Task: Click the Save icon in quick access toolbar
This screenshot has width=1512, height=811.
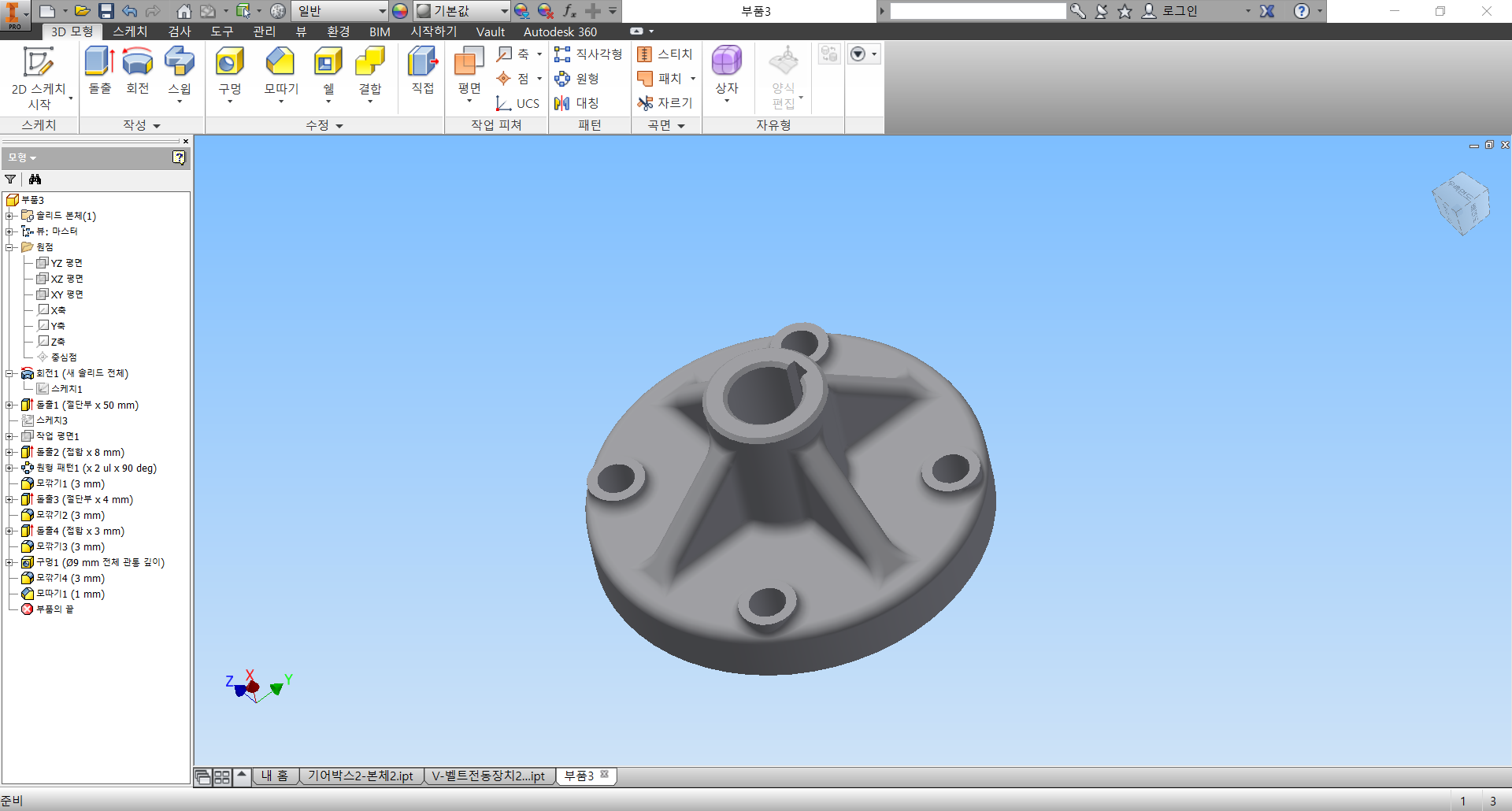Action: 106,11
